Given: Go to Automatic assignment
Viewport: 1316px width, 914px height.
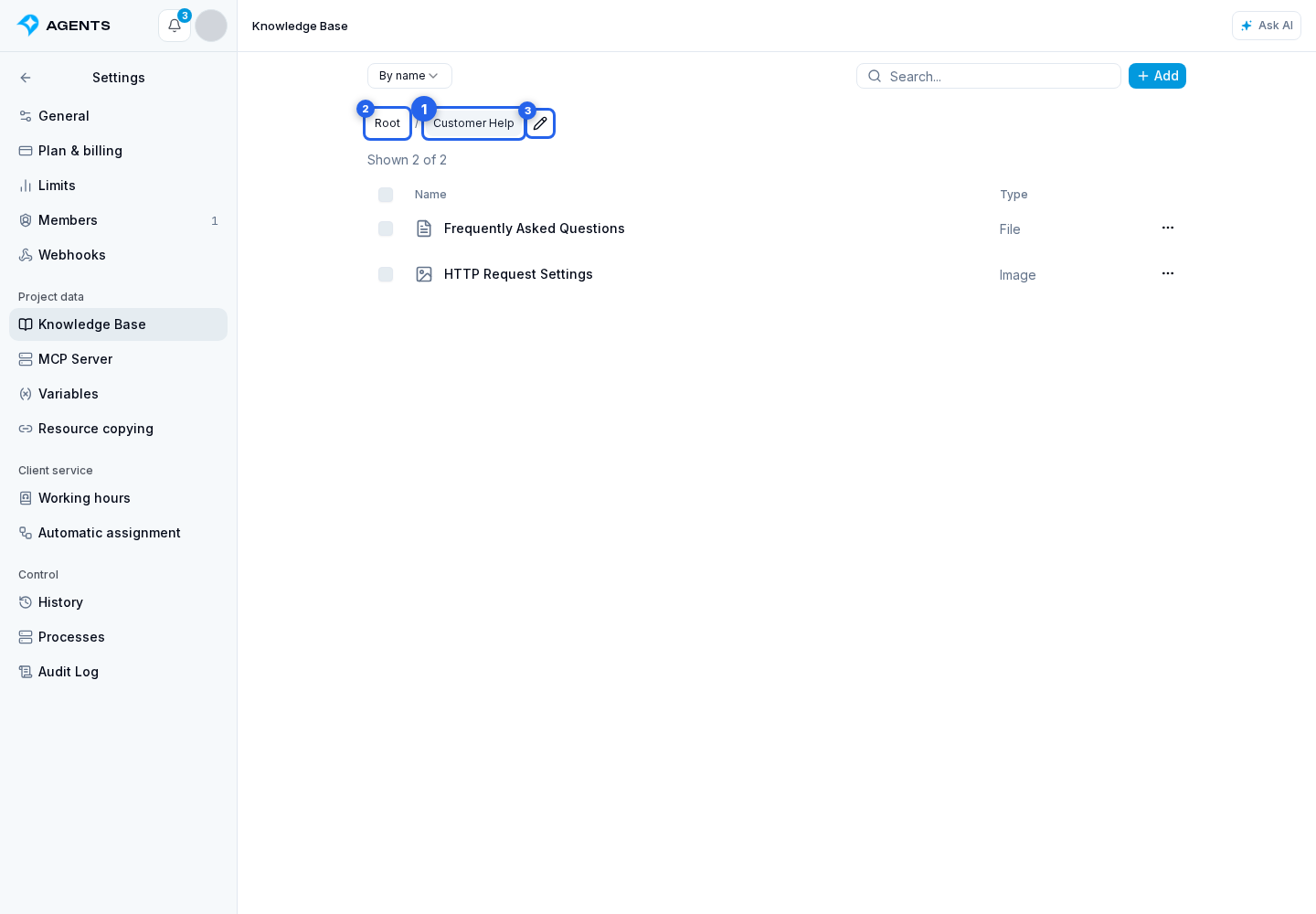Looking at the screenshot, I should click(118, 533).
